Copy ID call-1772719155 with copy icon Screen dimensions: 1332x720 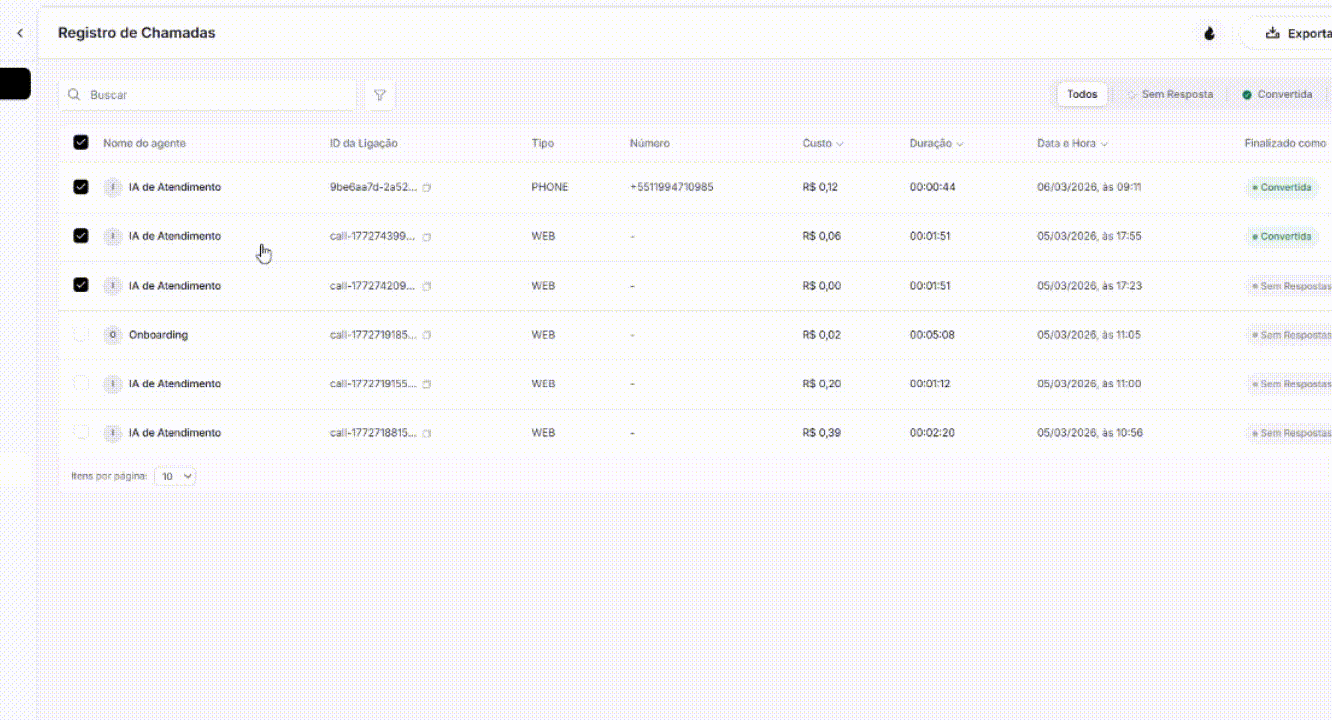click(427, 384)
